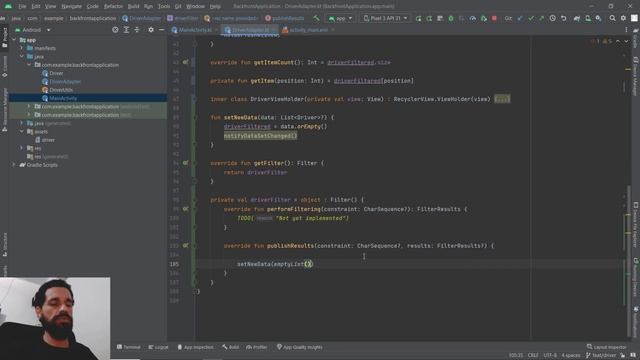Open the View menu
This screenshot has height=360, width=640.
click(x=50, y=7)
